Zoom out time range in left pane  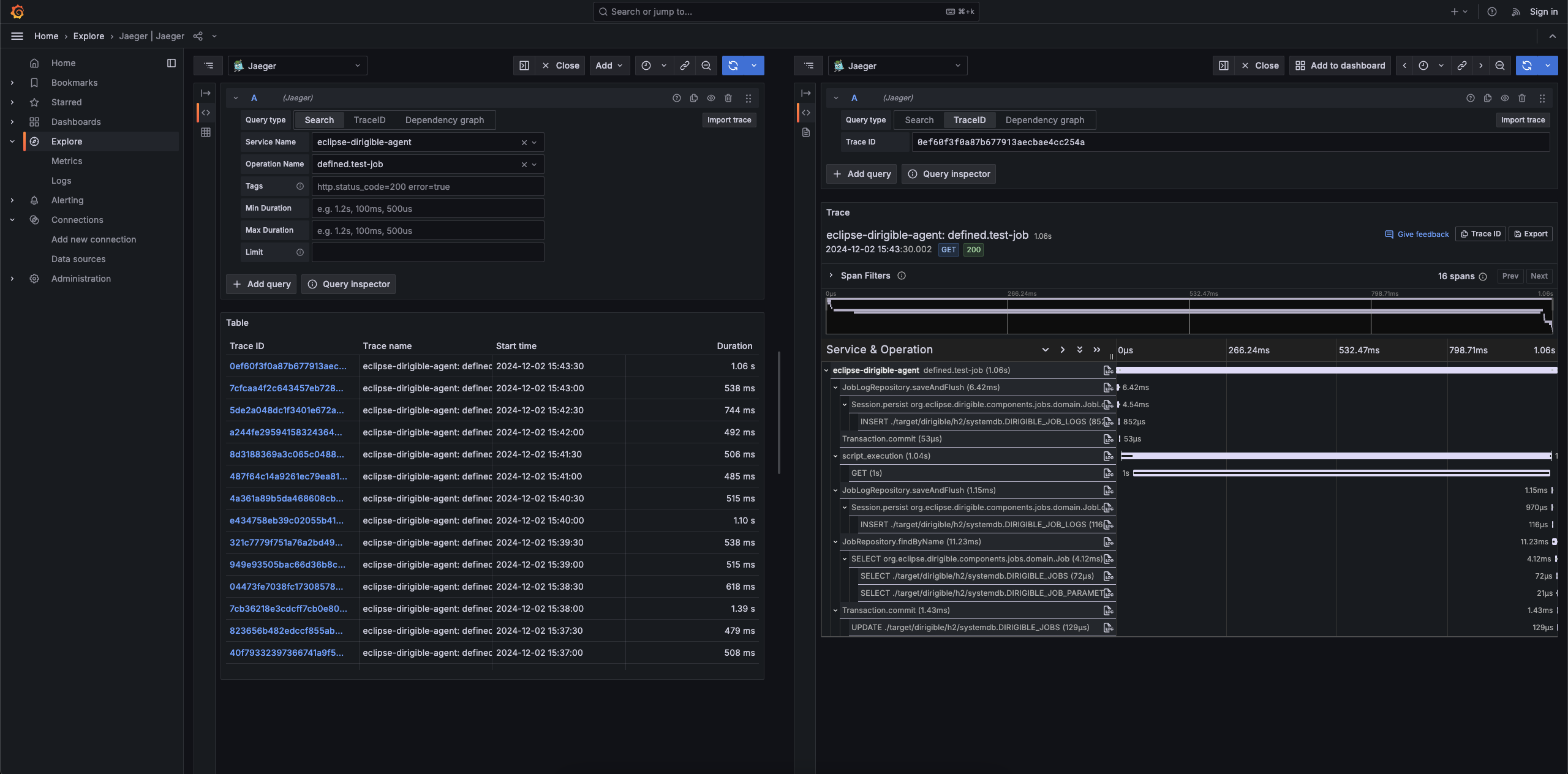point(706,66)
